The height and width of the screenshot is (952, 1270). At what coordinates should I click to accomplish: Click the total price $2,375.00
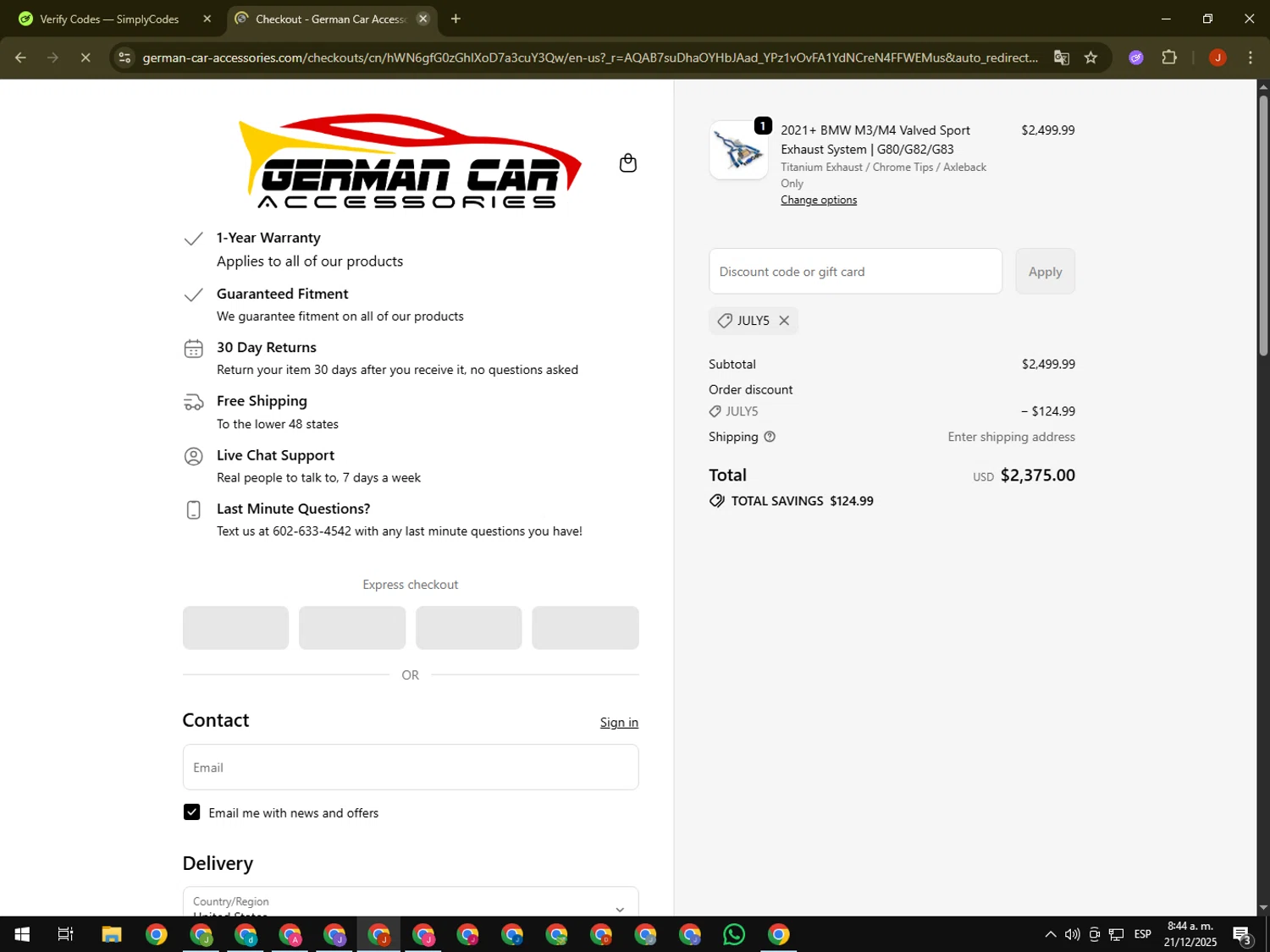[1037, 475]
